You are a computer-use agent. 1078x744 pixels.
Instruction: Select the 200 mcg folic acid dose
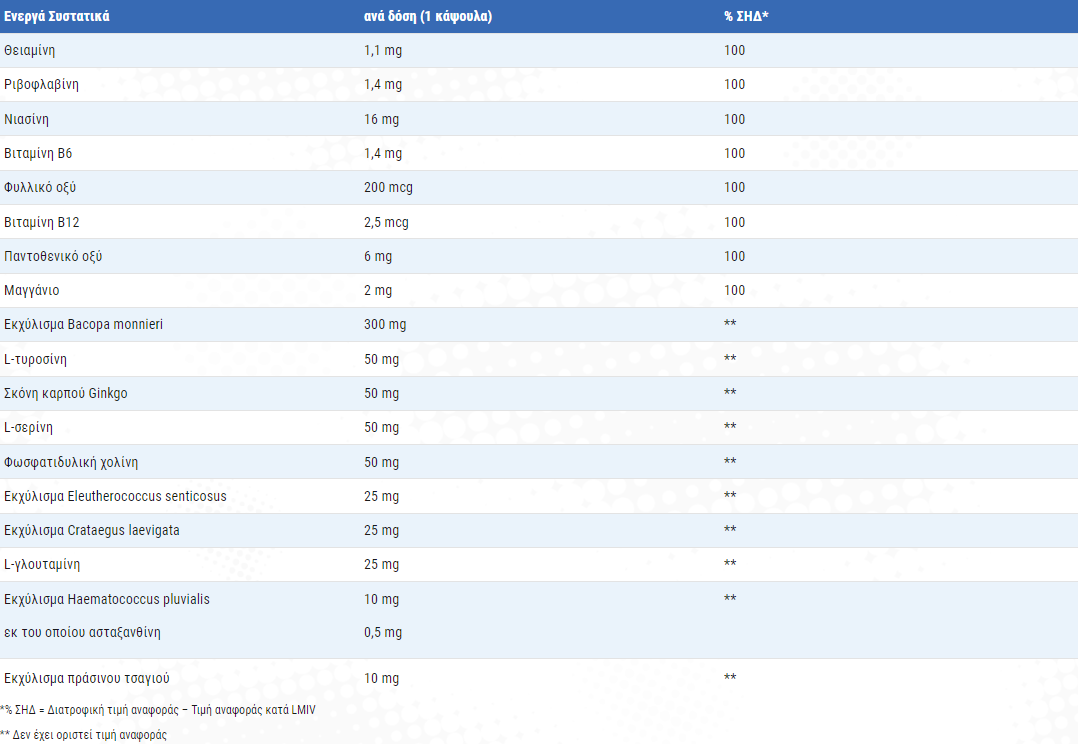pyautogui.click(x=388, y=187)
